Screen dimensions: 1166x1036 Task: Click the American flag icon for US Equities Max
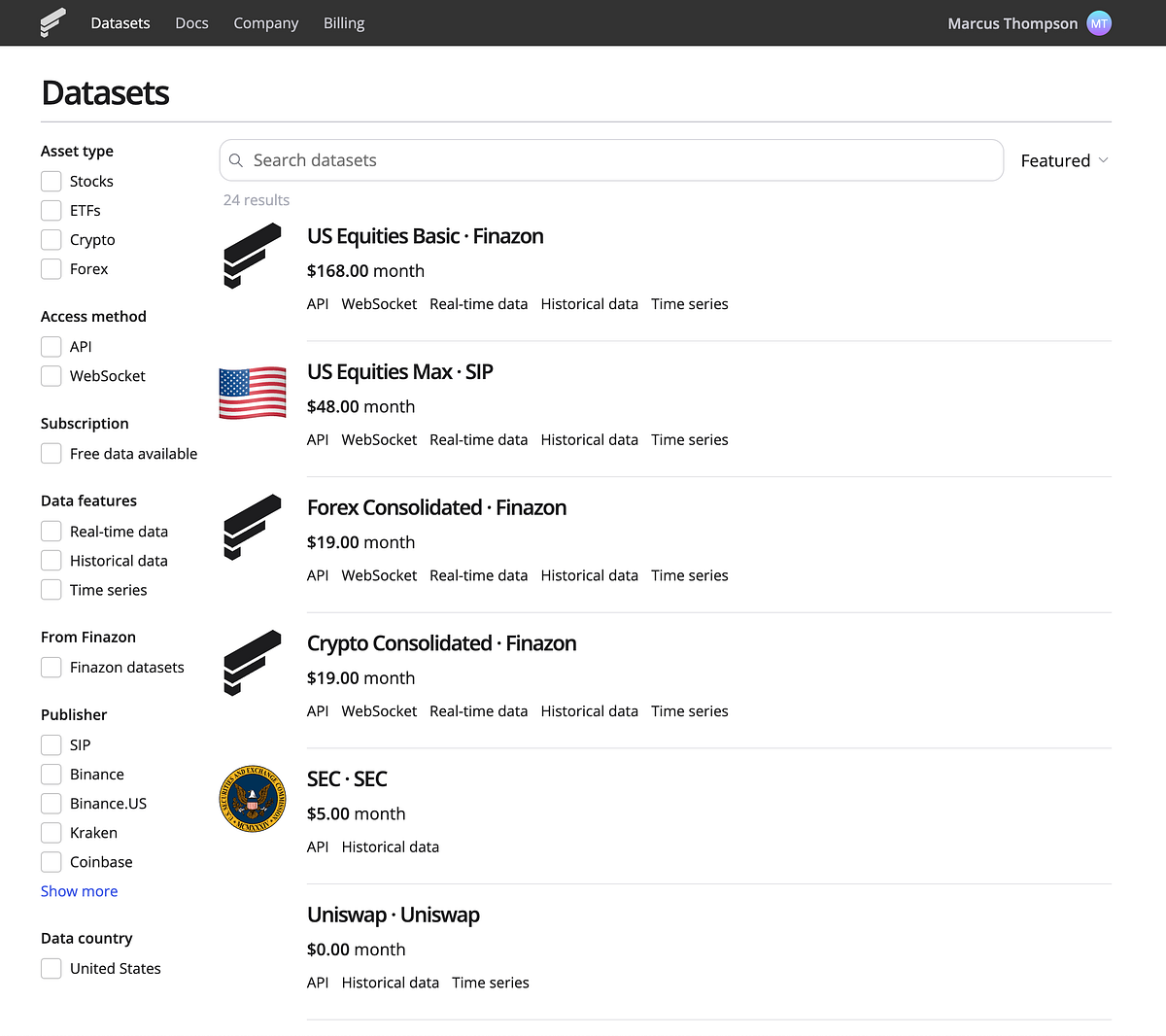(252, 393)
